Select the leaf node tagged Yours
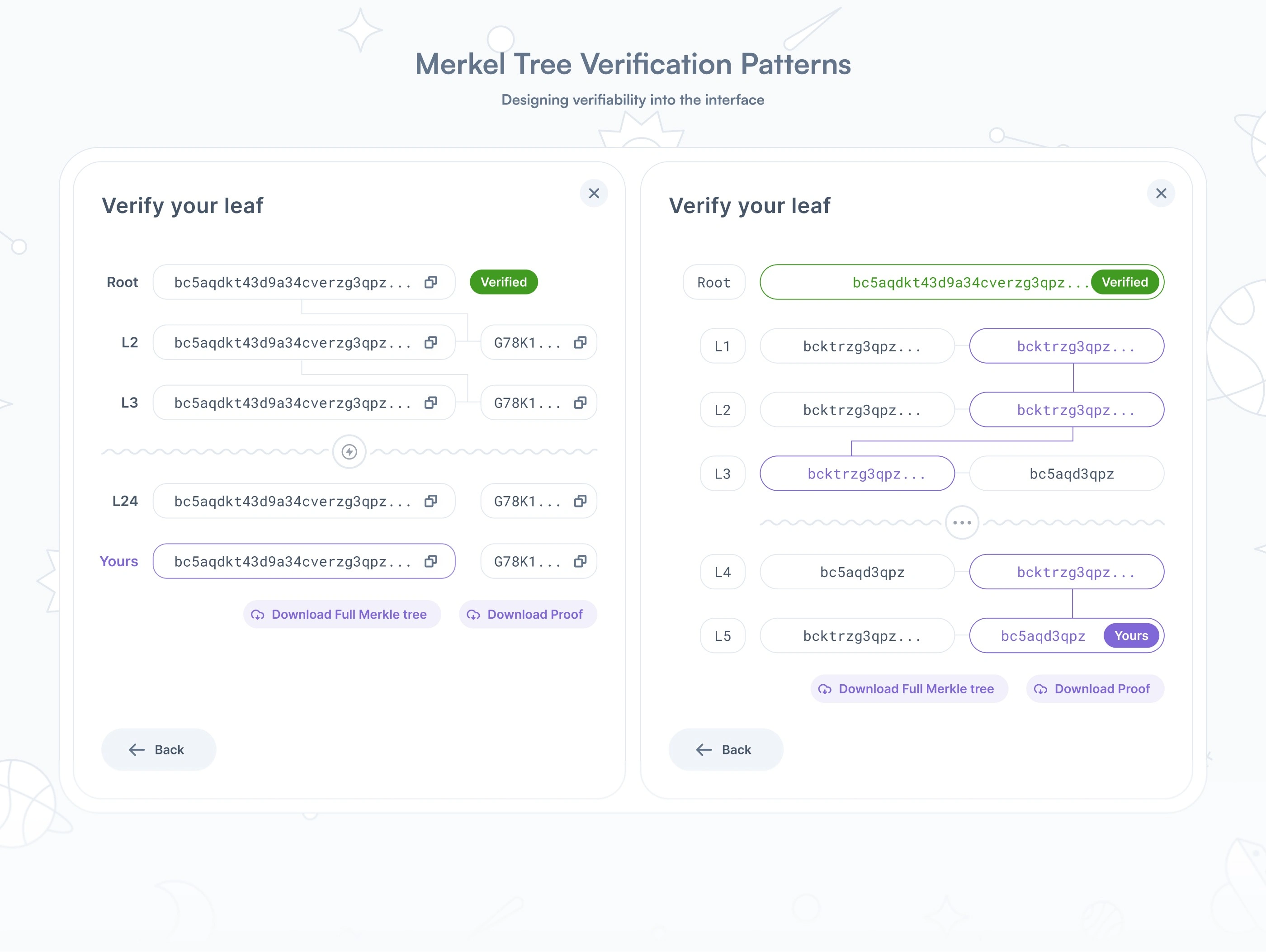 pos(1067,635)
